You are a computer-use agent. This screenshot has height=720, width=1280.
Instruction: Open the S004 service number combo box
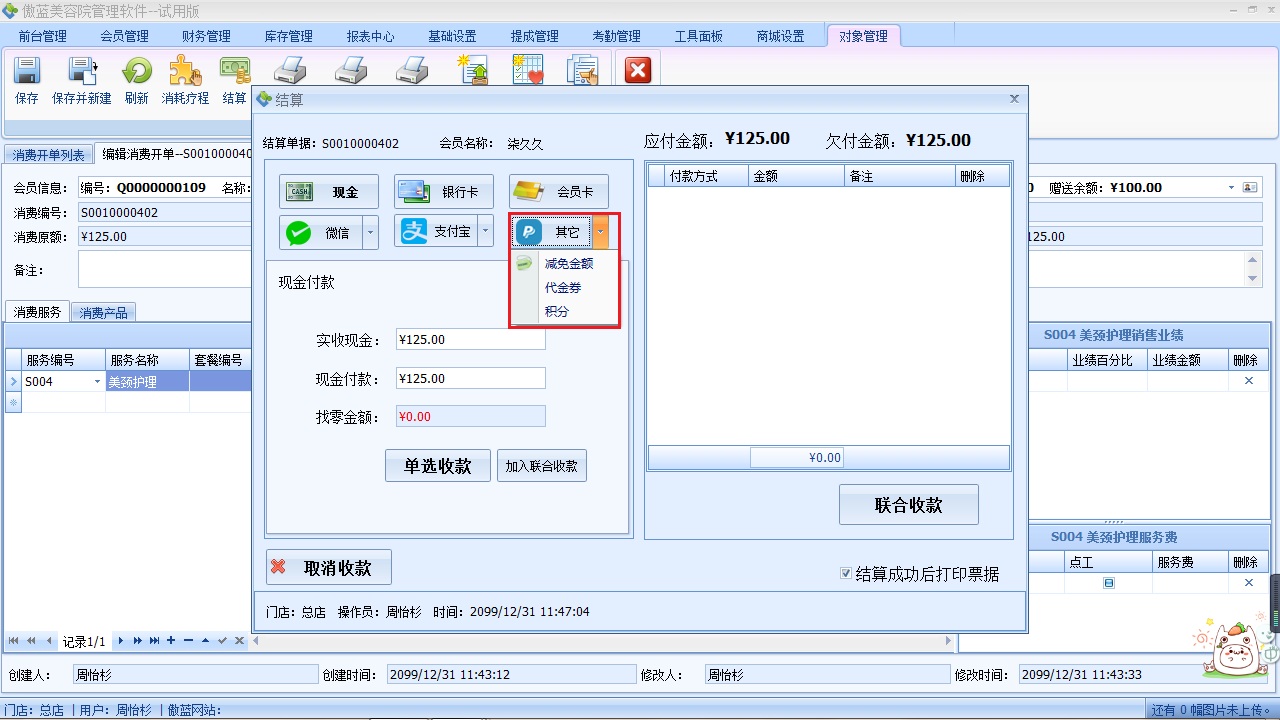97,381
